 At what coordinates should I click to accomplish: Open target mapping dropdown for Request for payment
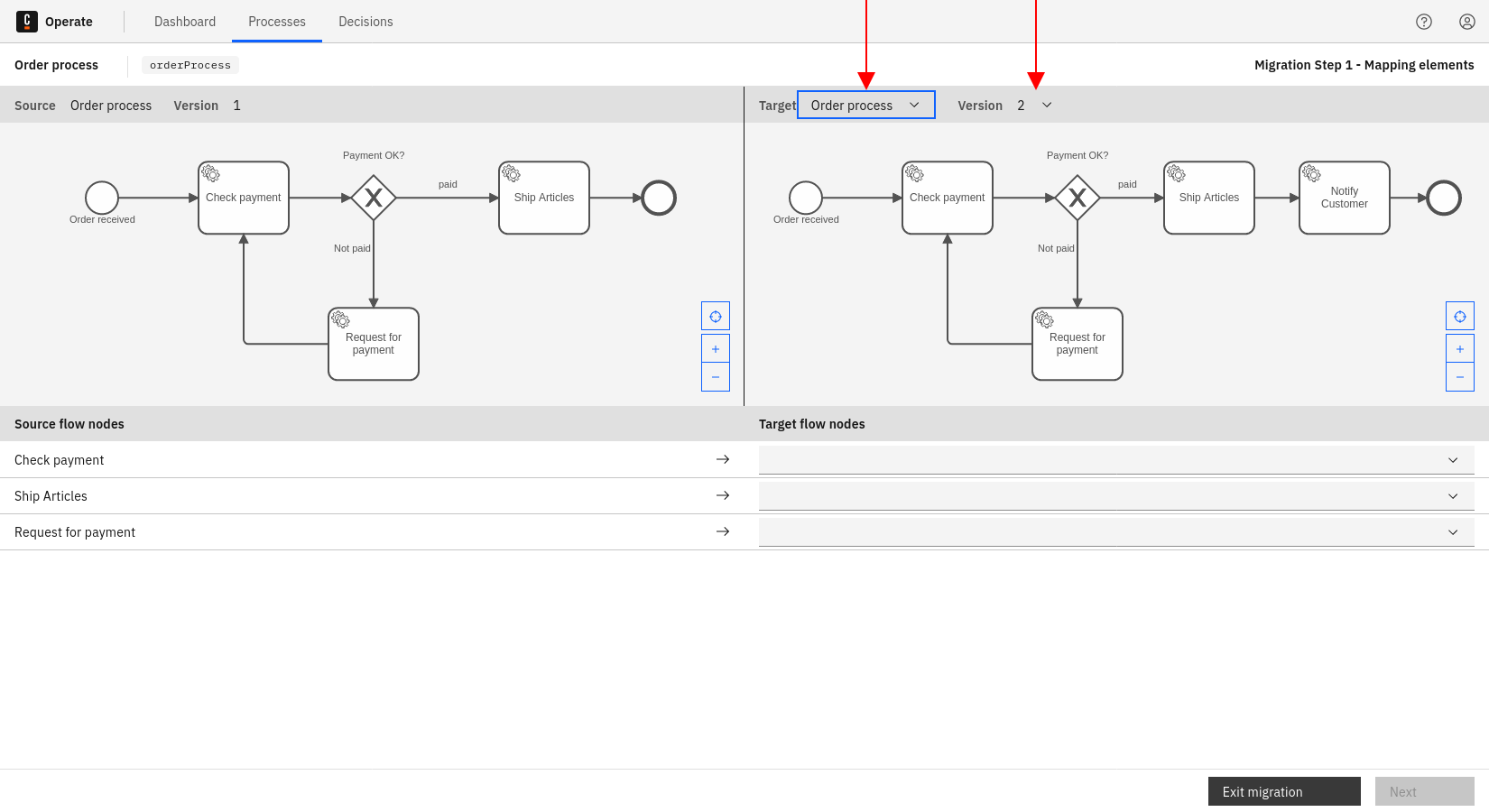(x=1116, y=532)
